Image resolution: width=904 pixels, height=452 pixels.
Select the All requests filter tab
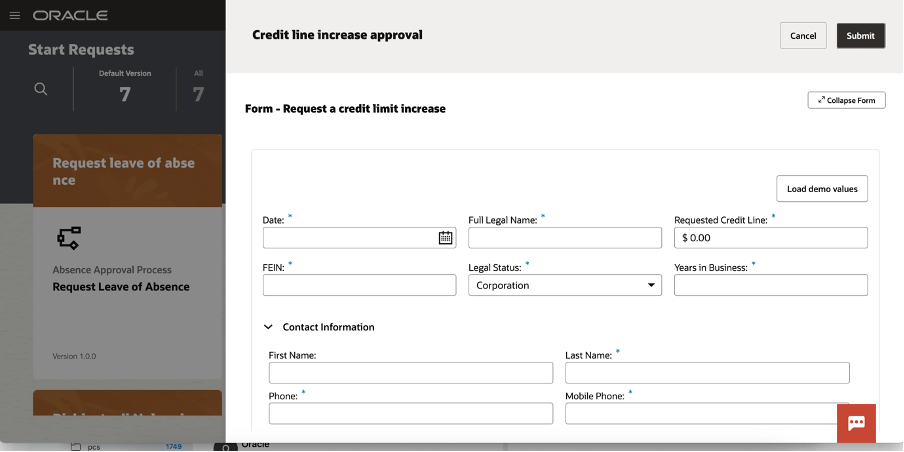tap(198, 87)
